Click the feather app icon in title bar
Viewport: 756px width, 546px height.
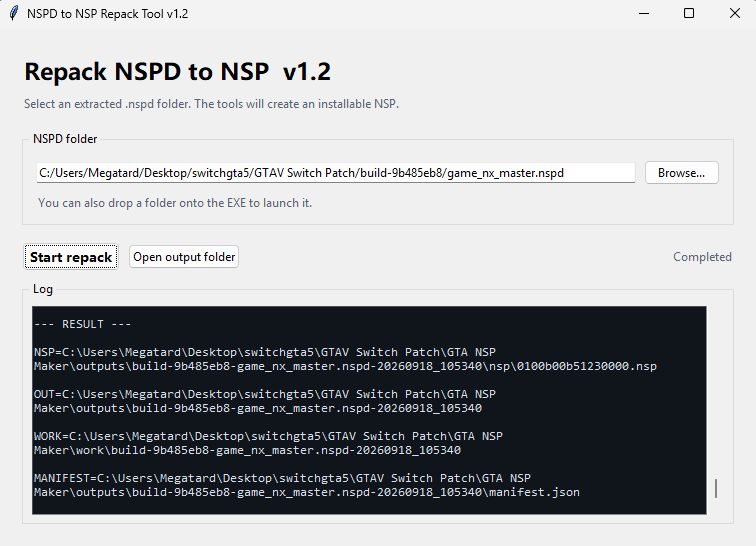coord(14,13)
